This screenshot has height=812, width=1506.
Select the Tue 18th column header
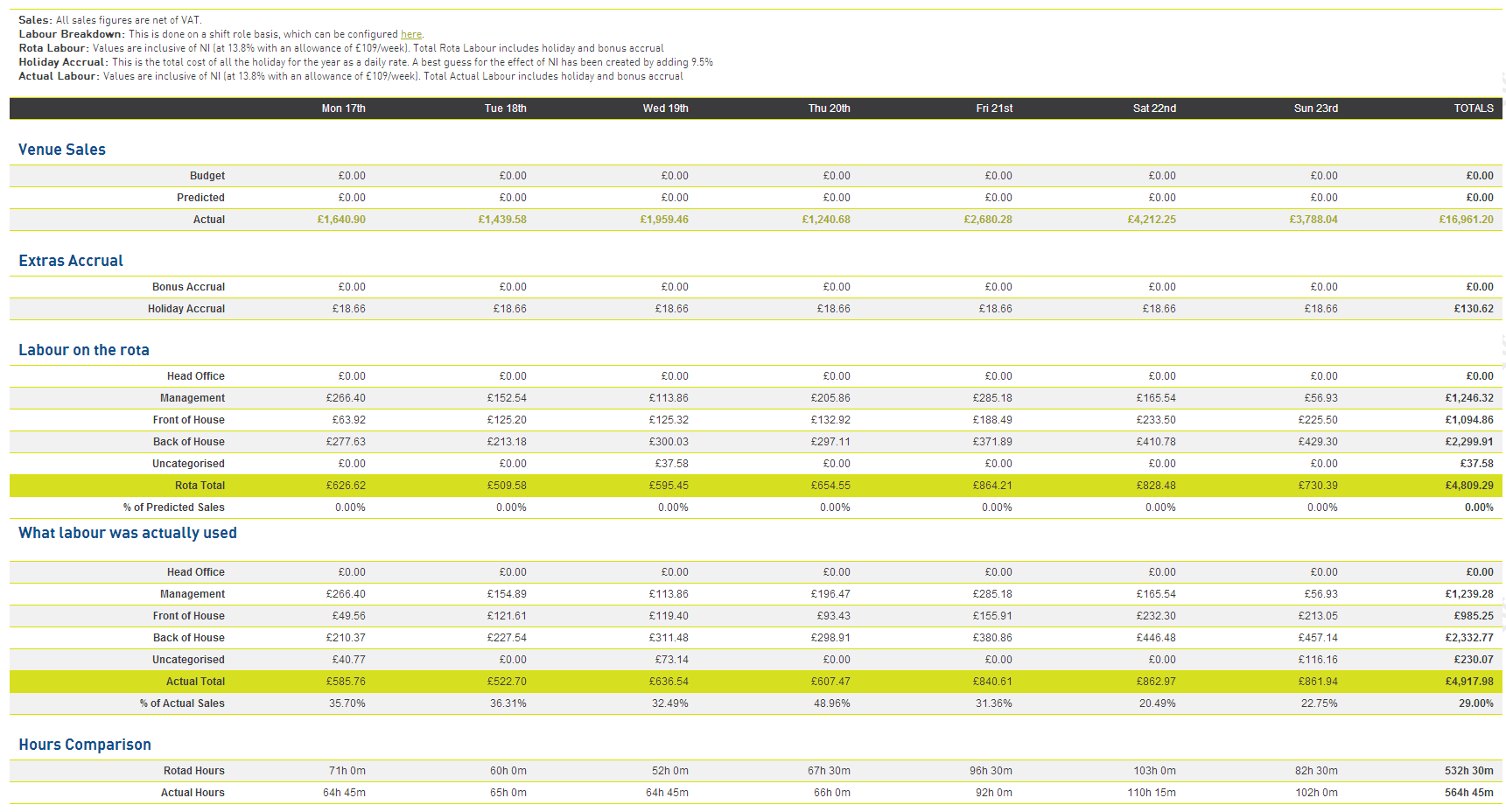tap(505, 108)
